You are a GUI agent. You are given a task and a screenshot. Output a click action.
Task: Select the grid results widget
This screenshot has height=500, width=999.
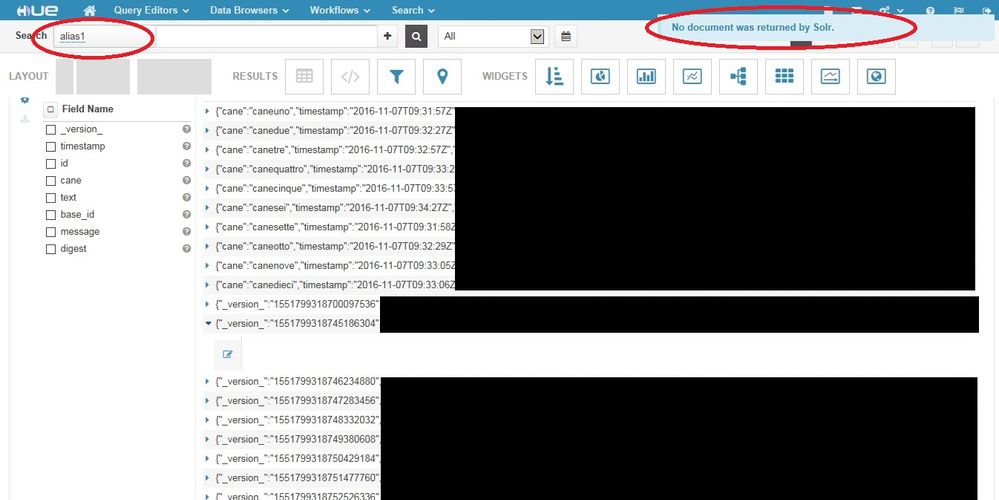click(305, 76)
